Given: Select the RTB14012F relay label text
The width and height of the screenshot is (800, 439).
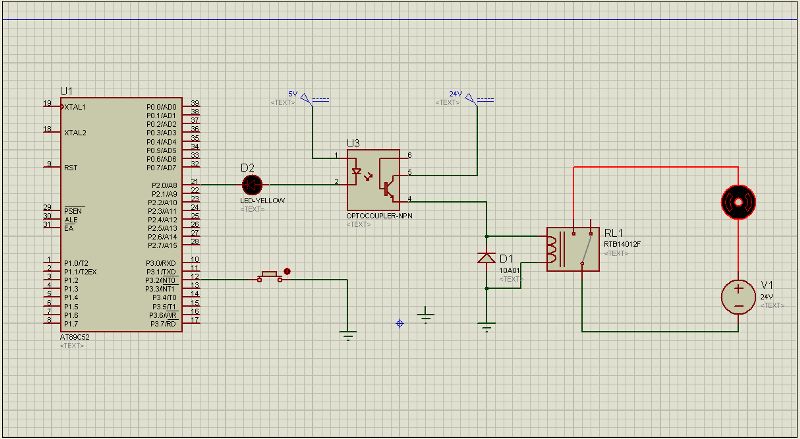Looking at the screenshot, I should coord(622,244).
